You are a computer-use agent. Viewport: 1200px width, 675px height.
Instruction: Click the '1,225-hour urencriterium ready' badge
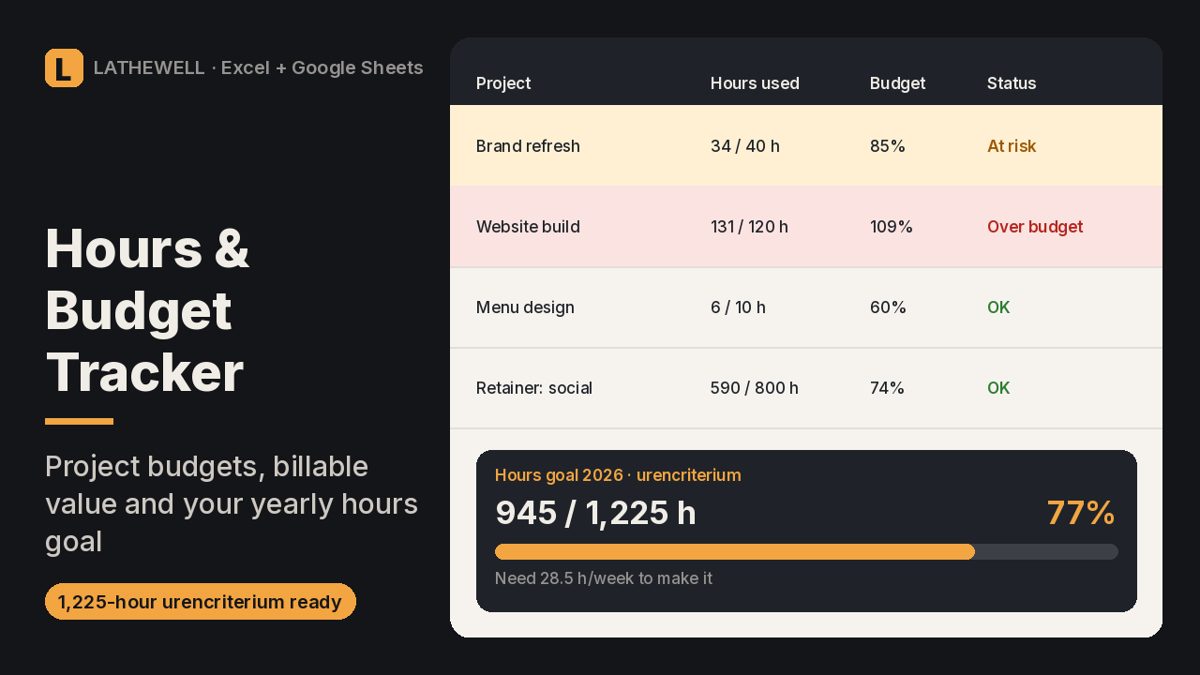[x=200, y=602]
